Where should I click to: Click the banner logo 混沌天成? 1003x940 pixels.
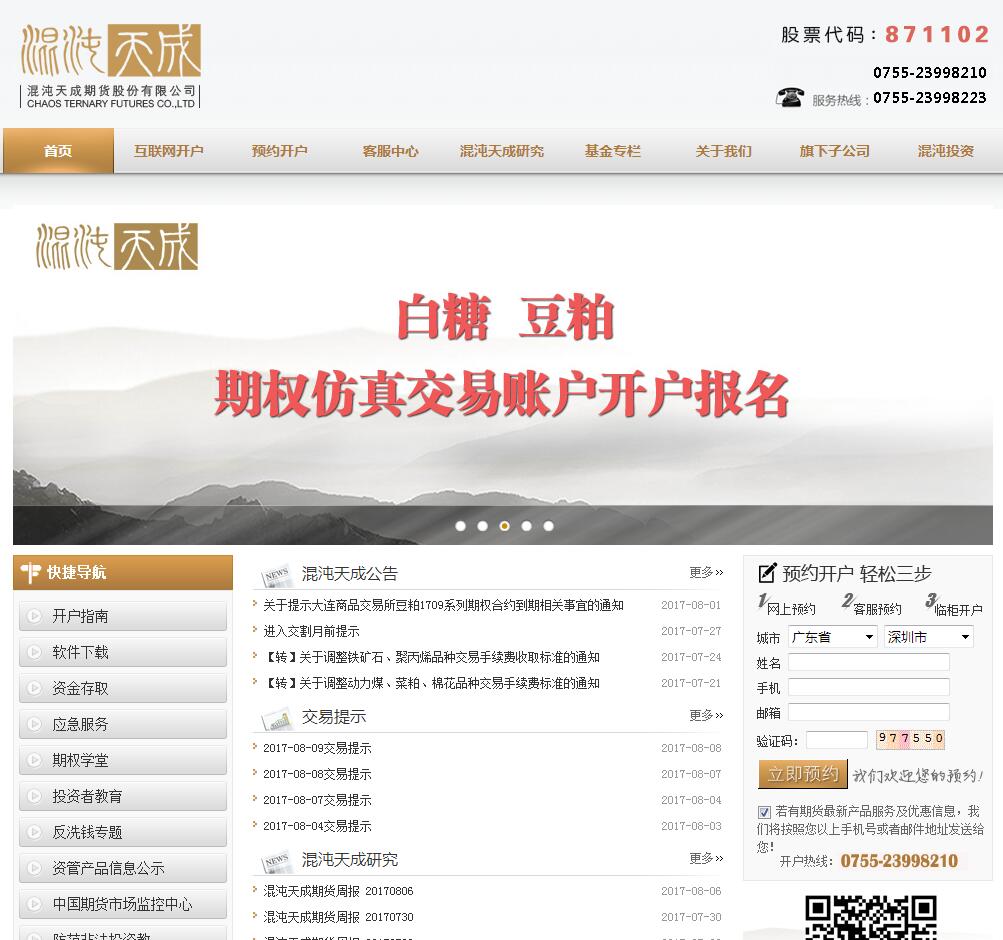tap(117, 246)
